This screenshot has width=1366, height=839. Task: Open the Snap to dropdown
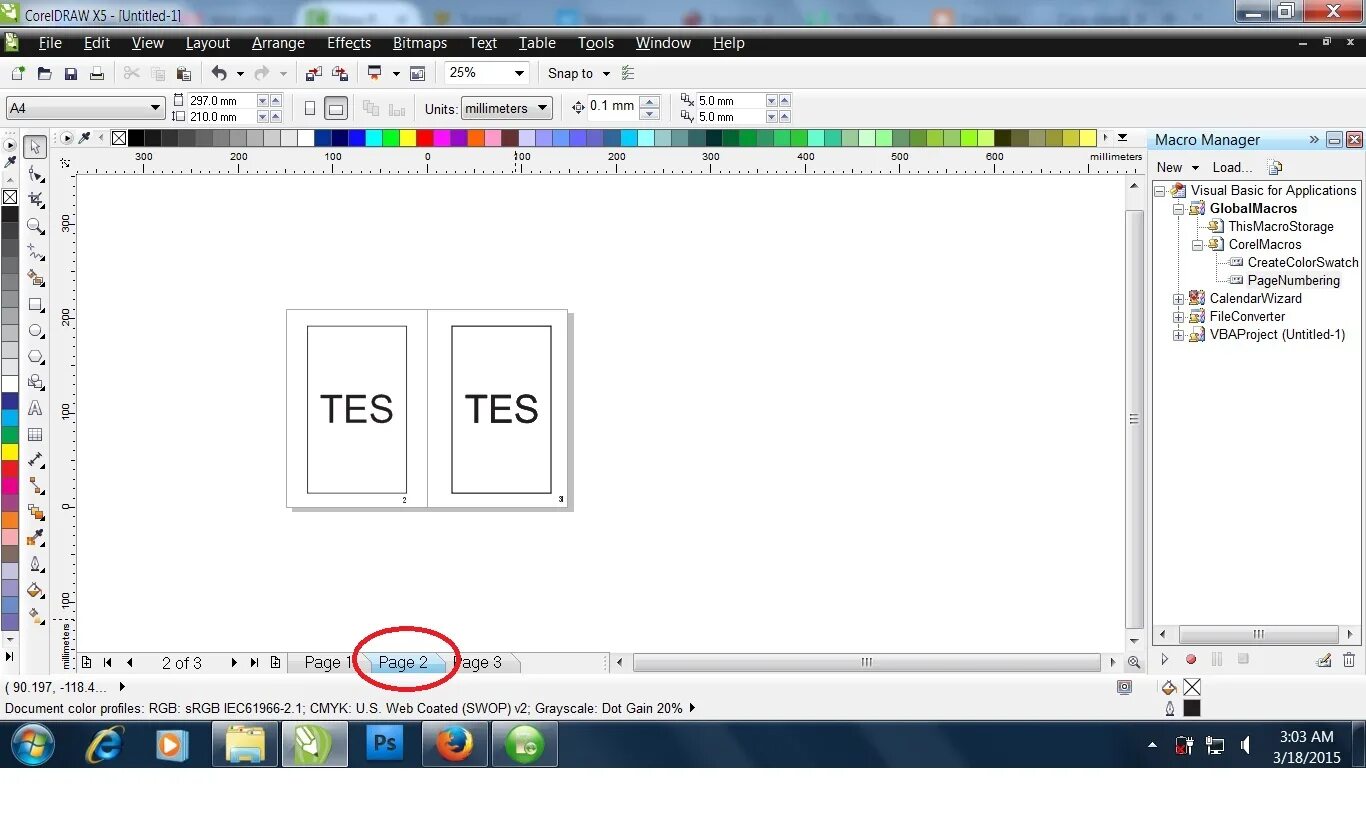click(606, 73)
